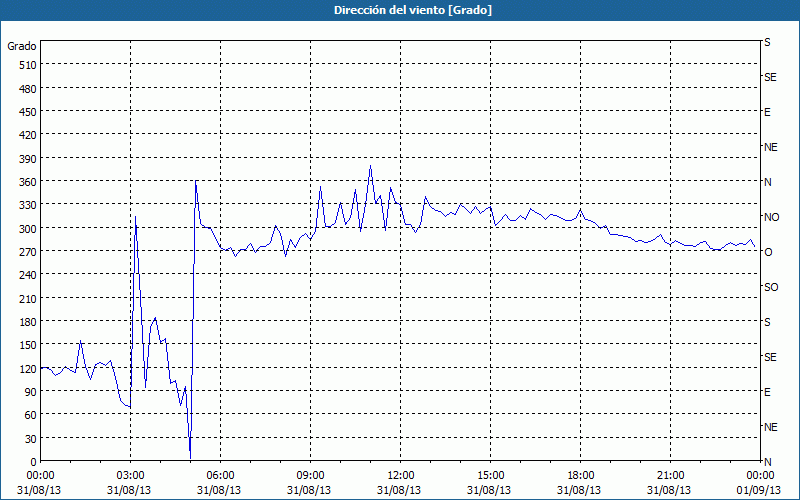This screenshot has height=500, width=800.
Task: Select the "150" degree axis value
Action: (x=29, y=345)
